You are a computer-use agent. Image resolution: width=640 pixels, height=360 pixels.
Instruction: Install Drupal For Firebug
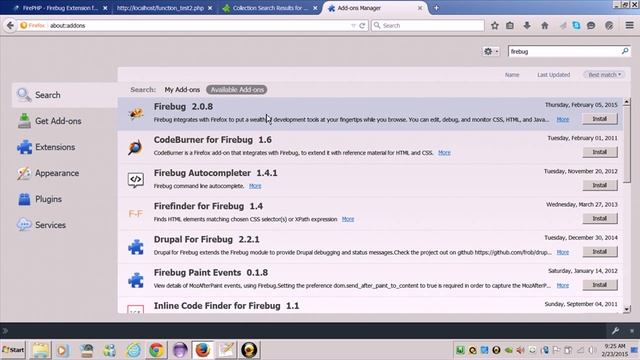600,251
